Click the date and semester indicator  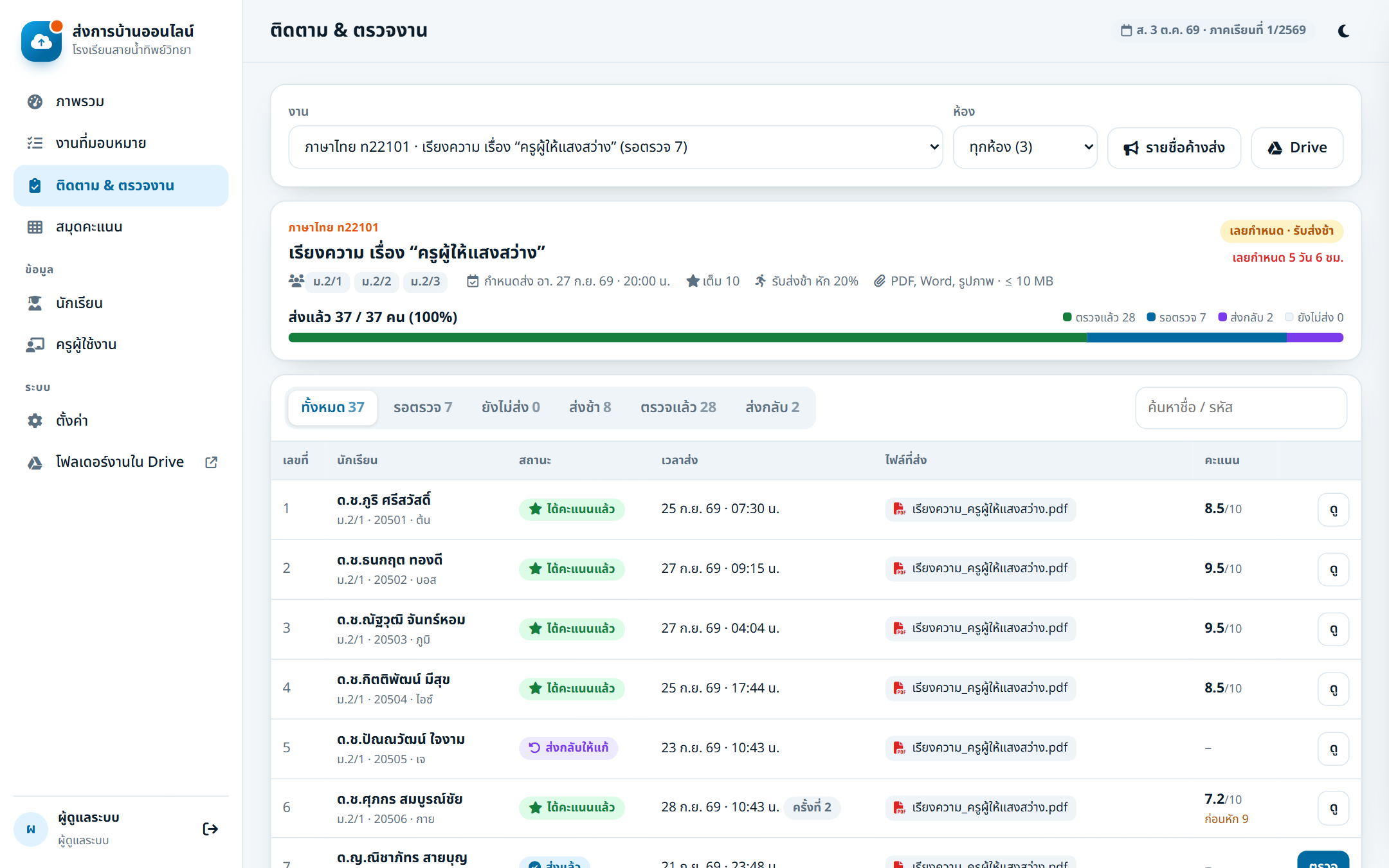1213,30
